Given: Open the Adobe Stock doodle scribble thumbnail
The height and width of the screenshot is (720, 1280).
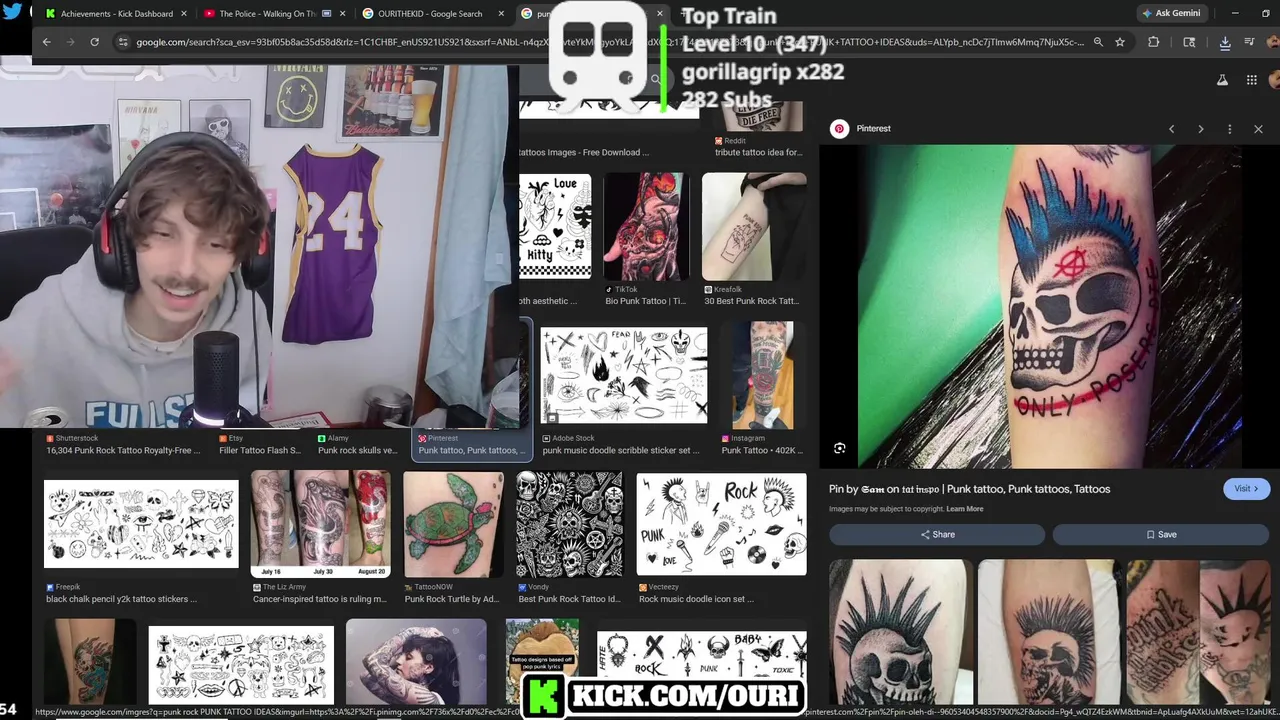Looking at the screenshot, I should [x=624, y=375].
